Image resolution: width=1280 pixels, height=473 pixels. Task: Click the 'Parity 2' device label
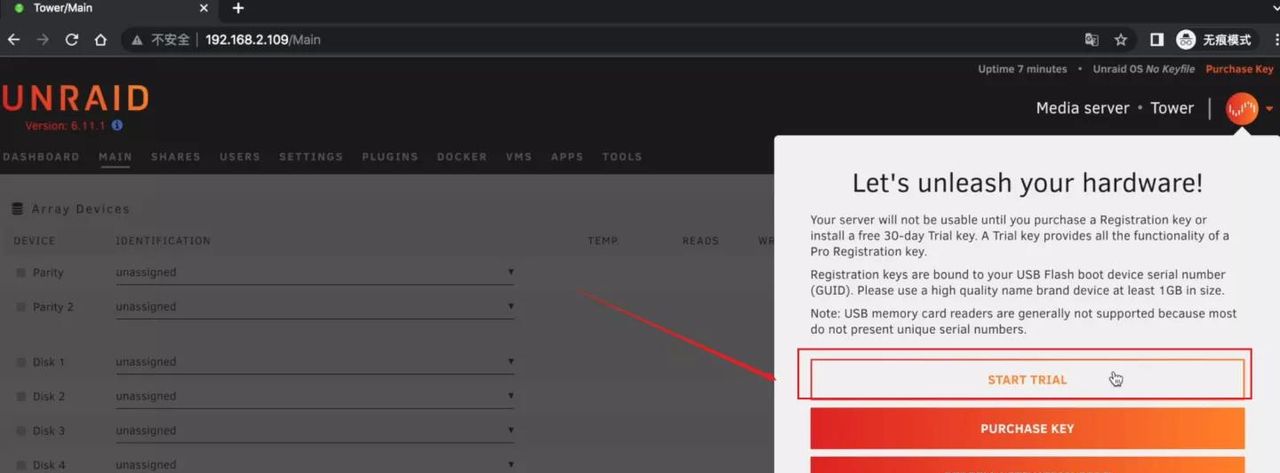click(54, 307)
